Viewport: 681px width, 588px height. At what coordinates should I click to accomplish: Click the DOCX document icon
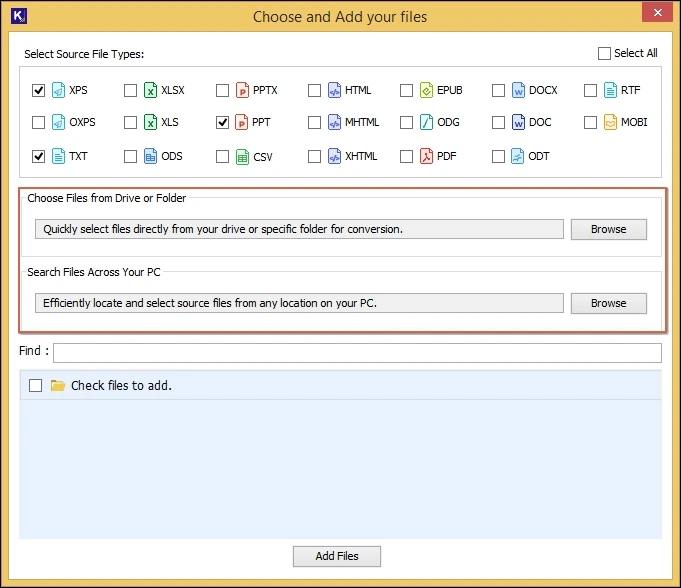point(518,90)
